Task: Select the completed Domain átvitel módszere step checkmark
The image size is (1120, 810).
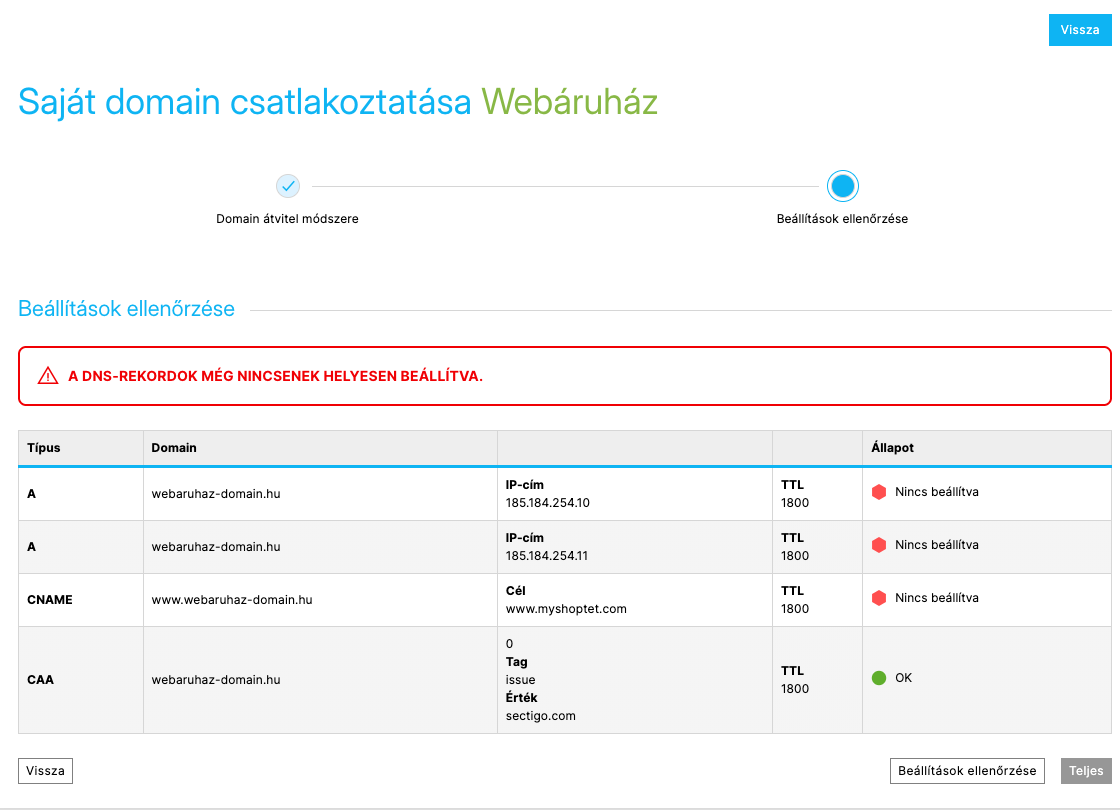Action: click(x=288, y=186)
